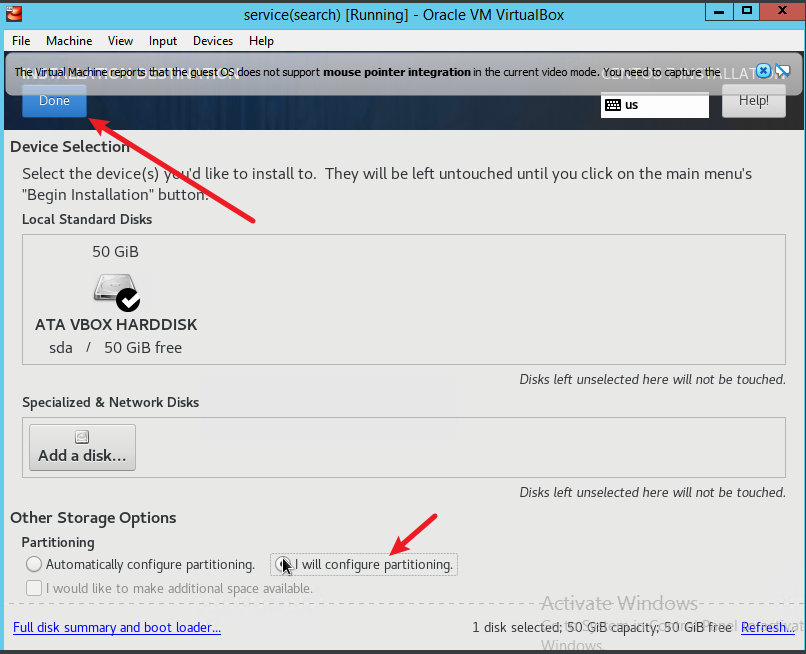Select the us keyboard layout field
806x654 pixels.
click(x=654, y=105)
